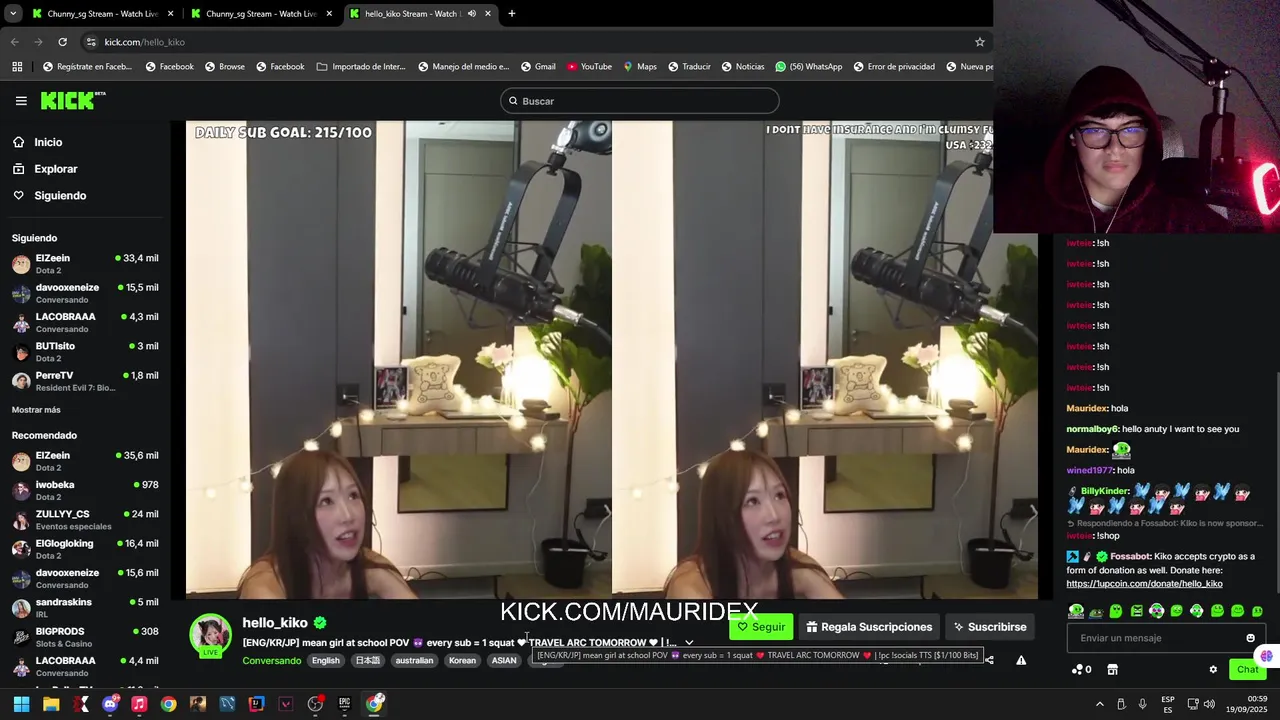Screen dimensions: 1280x720
Task: Open ElGlogloking recommended channel
Action: [x=85, y=549]
